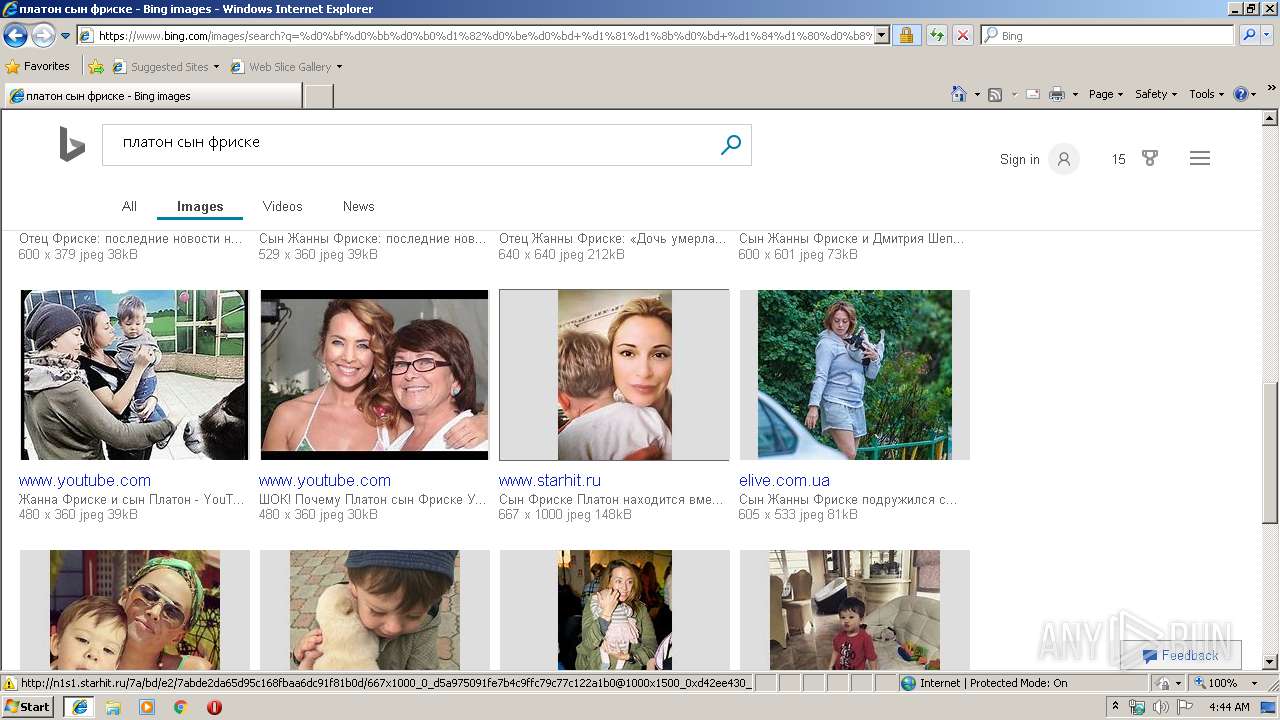Open Google Chrome taskbar icon
The width and height of the screenshot is (1280, 720).
pos(180,706)
